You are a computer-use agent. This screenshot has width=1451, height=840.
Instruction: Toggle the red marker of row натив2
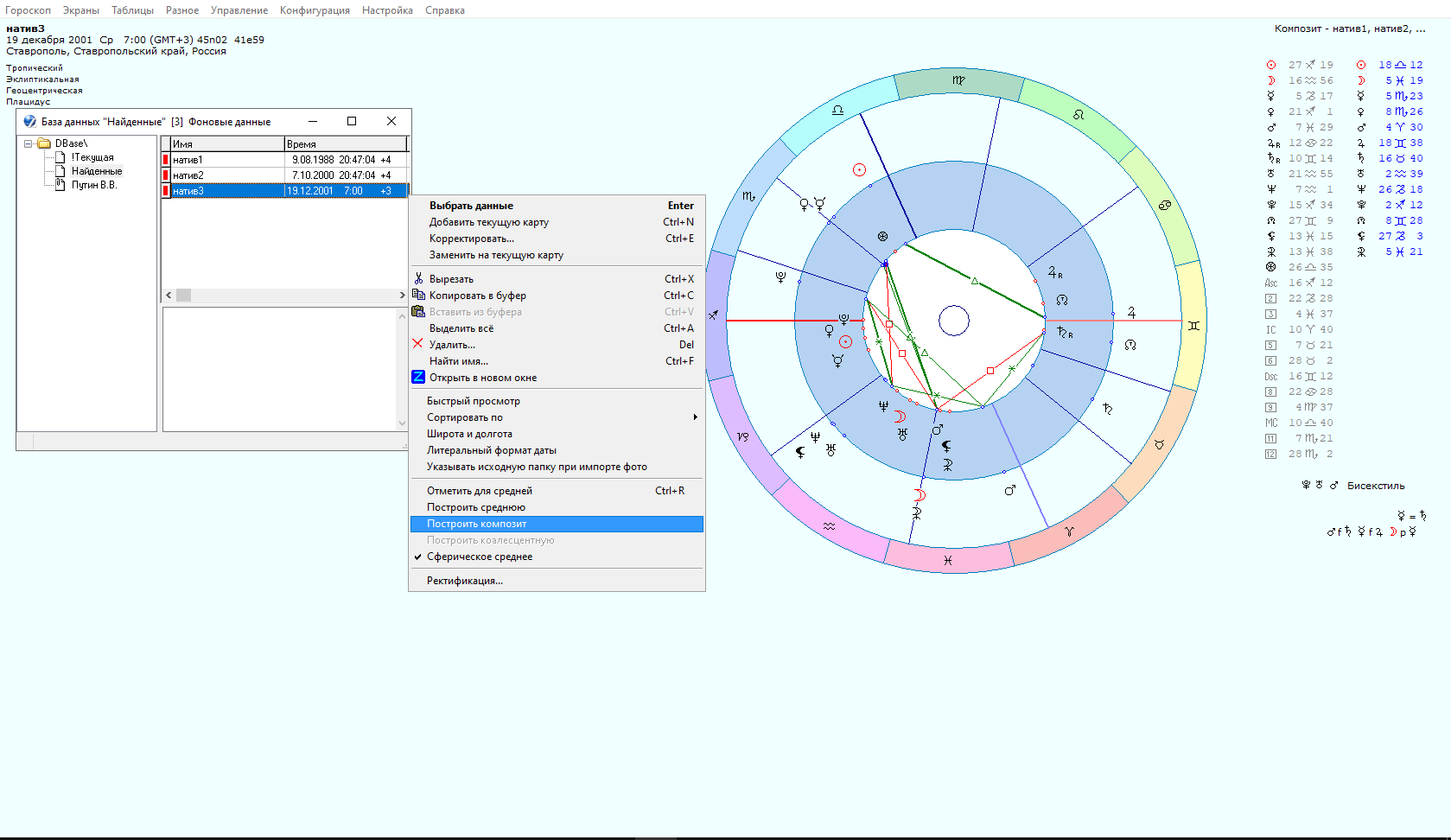tap(166, 175)
